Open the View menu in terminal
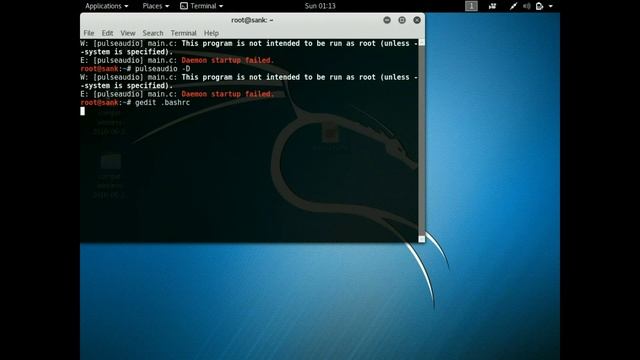 tap(128, 33)
